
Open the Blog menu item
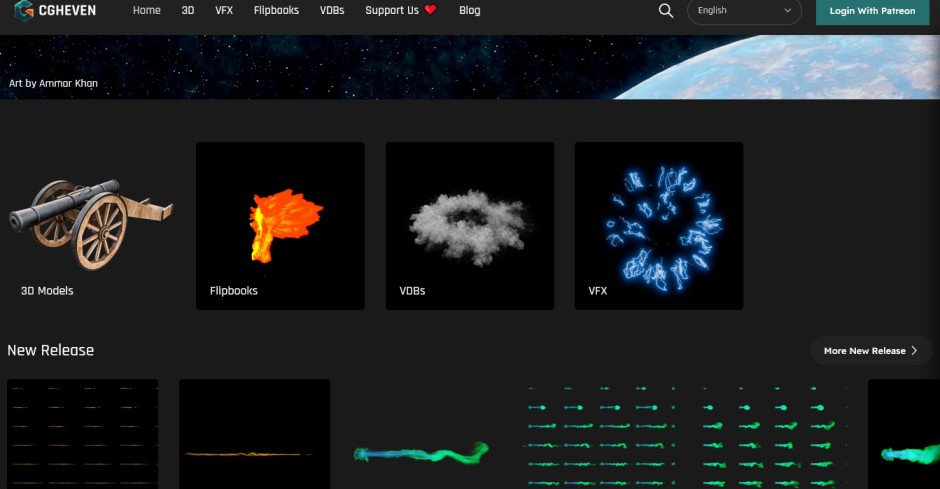tap(469, 10)
